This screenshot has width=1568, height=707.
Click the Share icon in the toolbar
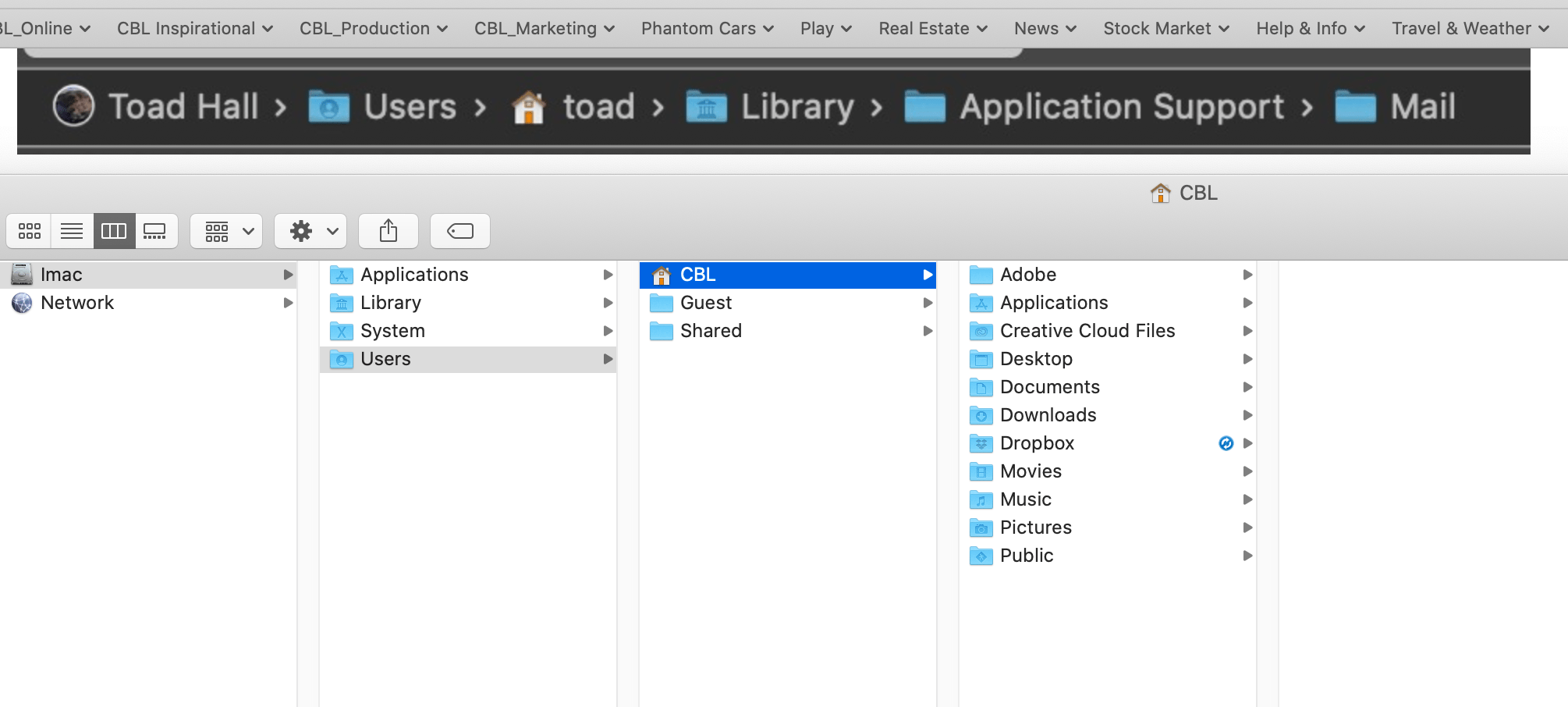(388, 231)
